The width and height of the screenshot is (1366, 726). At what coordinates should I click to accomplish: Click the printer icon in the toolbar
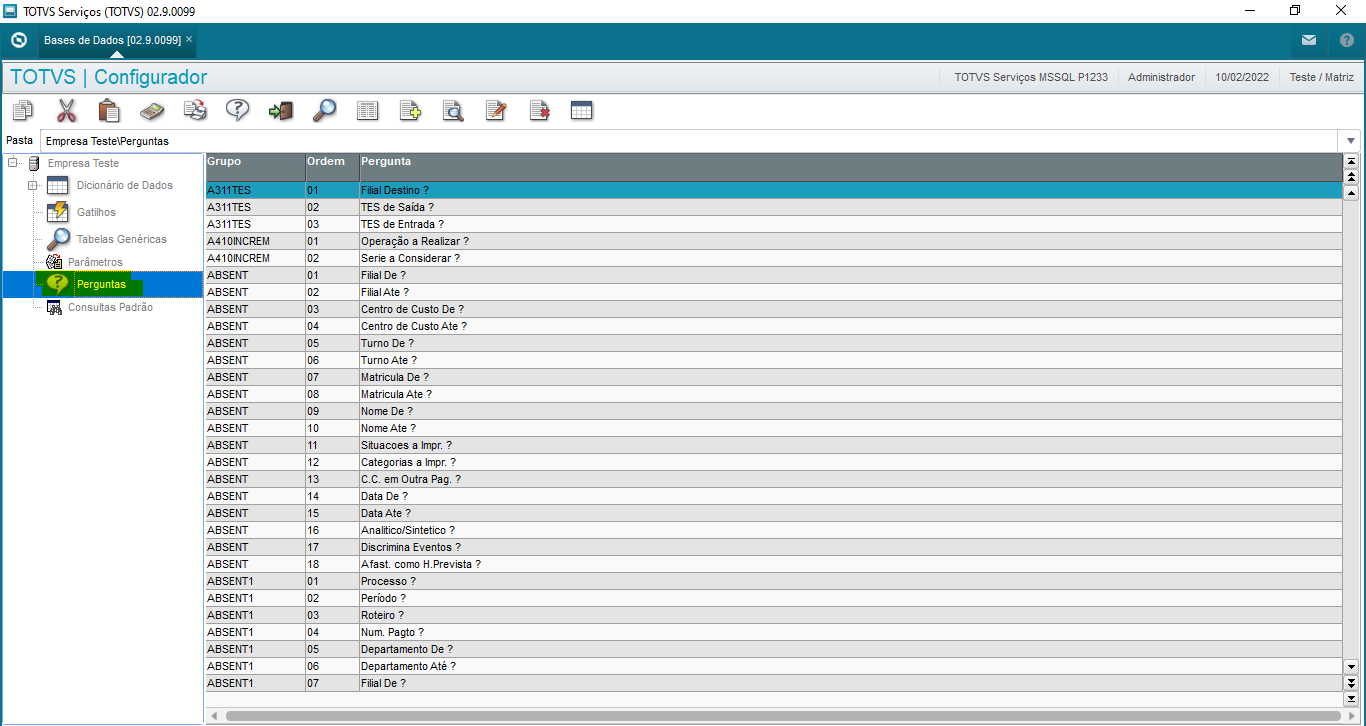click(x=195, y=110)
